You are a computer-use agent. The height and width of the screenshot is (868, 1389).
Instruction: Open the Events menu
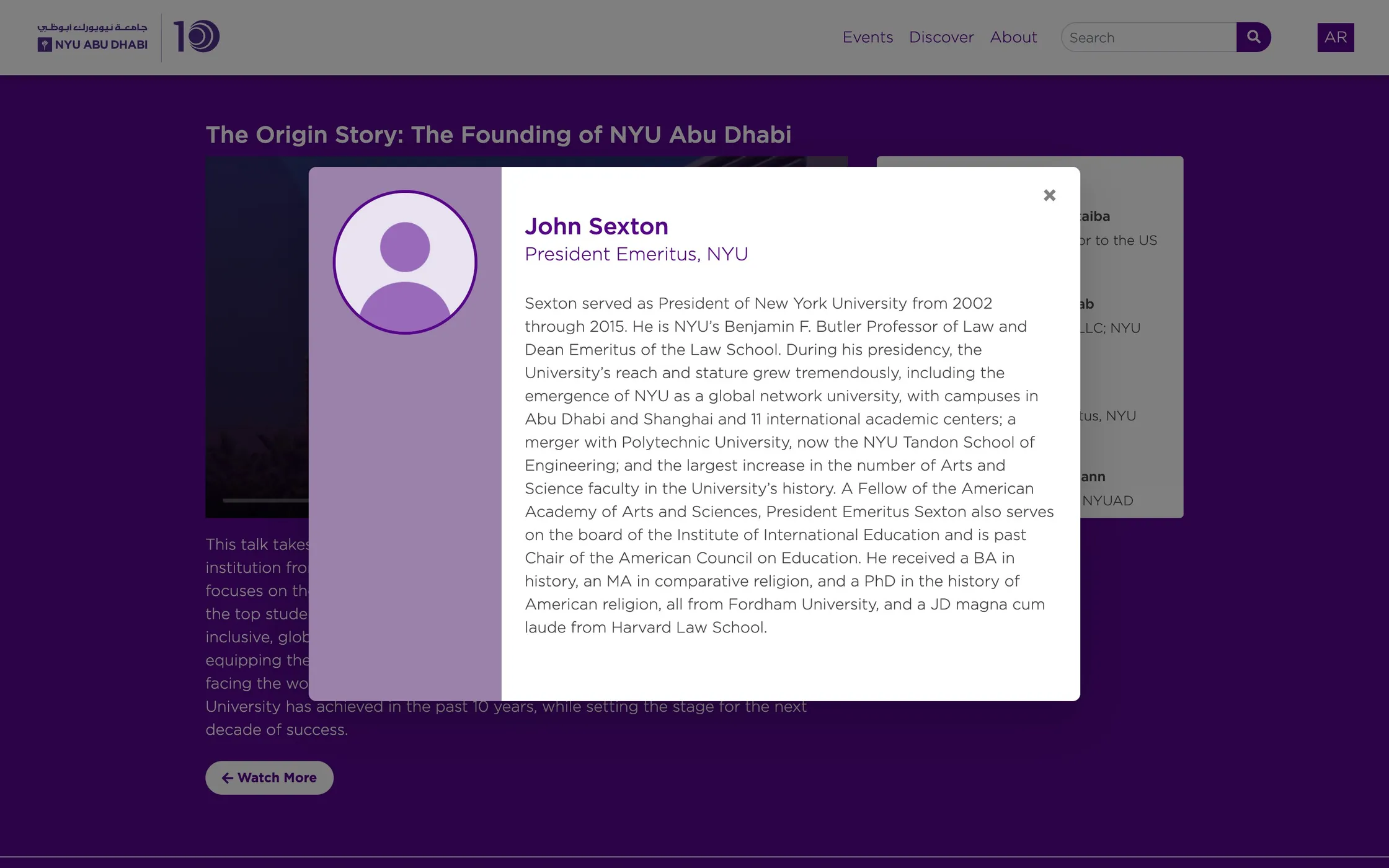[x=868, y=37]
